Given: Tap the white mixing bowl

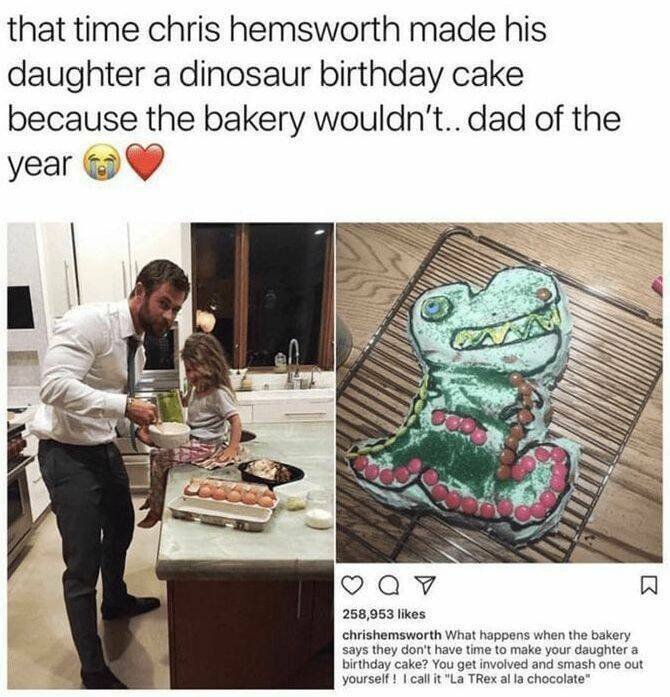Looking at the screenshot, I should (169, 434).
